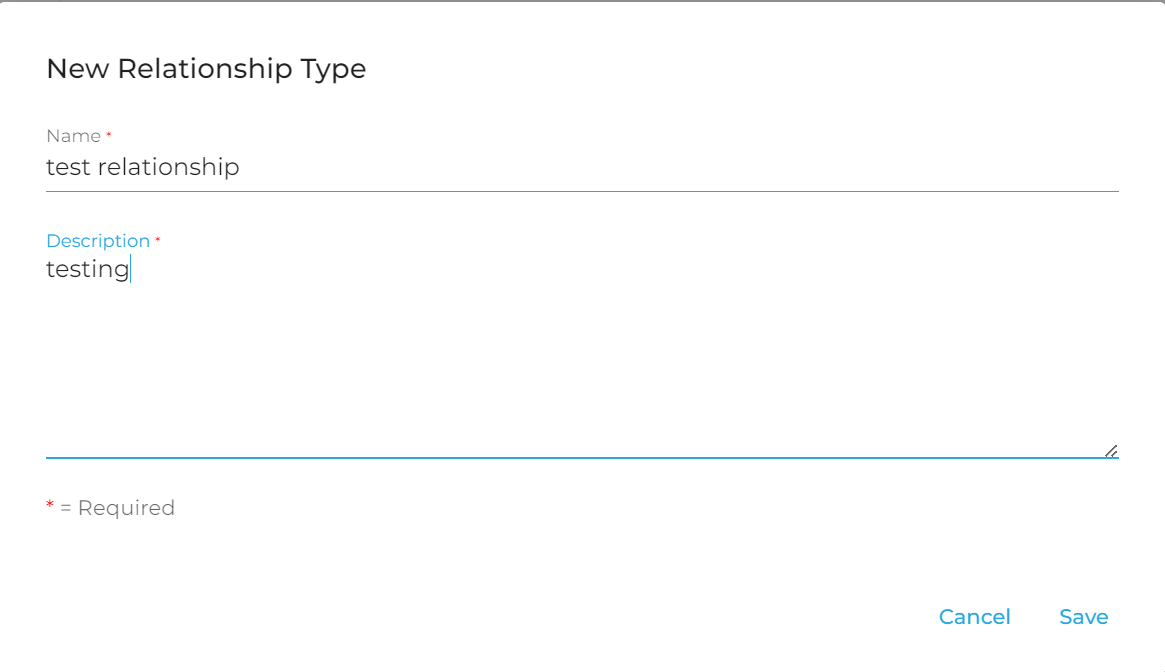Click the '= Required' legend text
The width and height of the screenshot is (1165, 672).
[x=117, y=508]
